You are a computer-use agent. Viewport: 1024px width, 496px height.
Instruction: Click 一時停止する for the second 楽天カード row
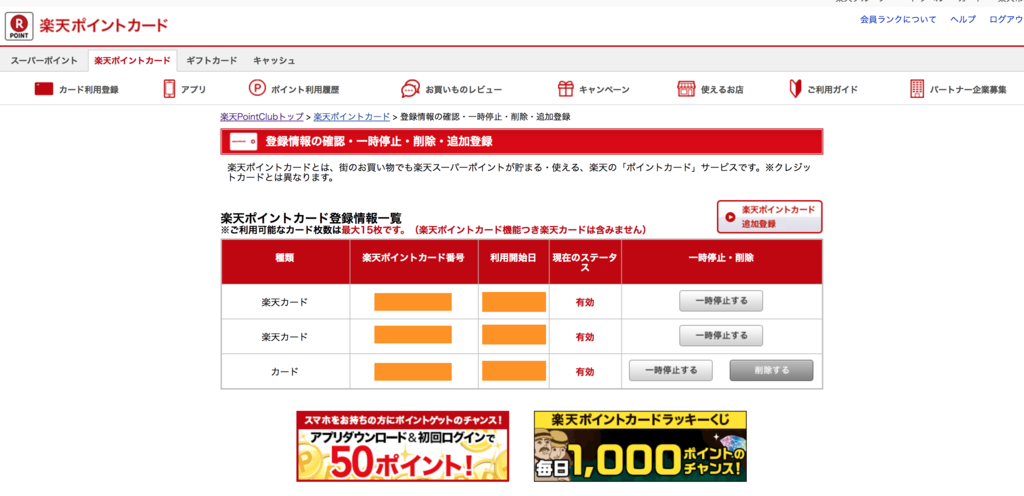(721, 335)
